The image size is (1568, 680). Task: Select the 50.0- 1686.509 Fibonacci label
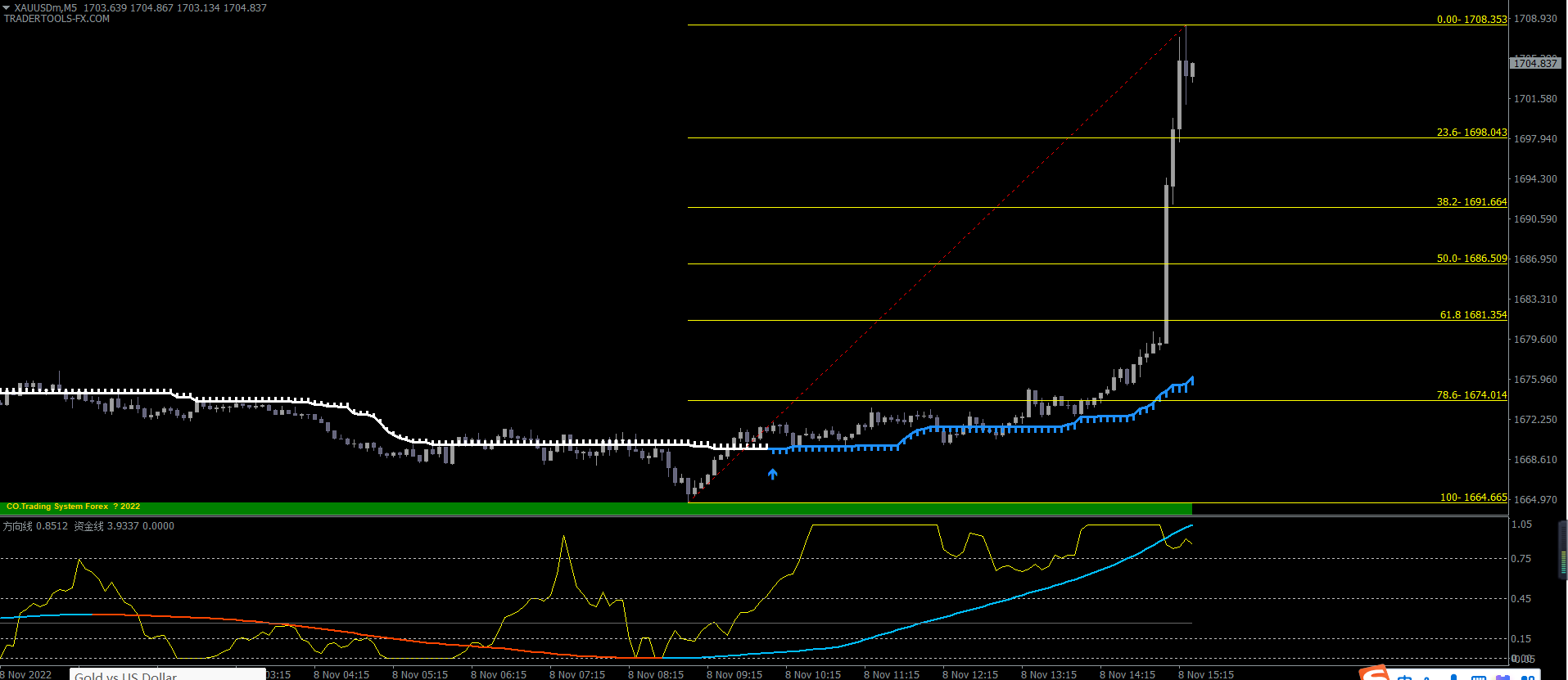pos(1471,258)
